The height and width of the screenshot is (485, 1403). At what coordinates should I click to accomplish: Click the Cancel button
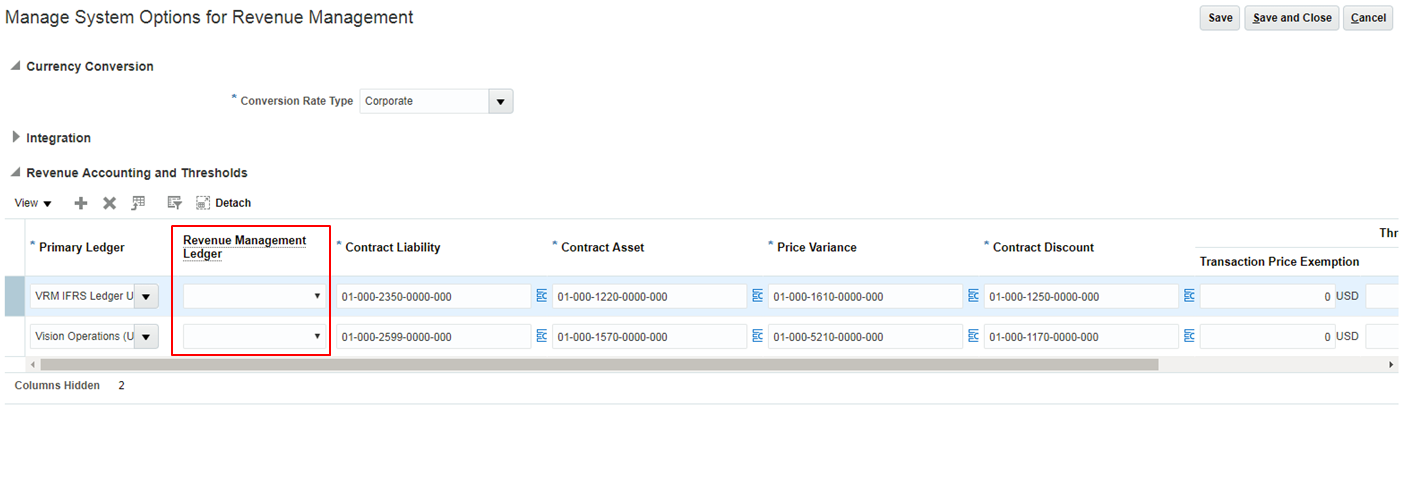click(x=1368, y=18)
